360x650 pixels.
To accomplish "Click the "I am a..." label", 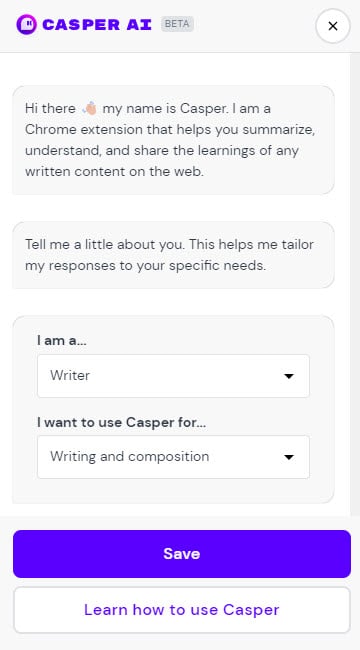I will [x=62, y=341].
